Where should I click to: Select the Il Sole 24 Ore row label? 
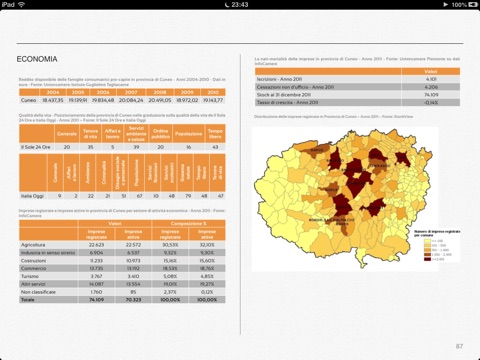[36, 147]
